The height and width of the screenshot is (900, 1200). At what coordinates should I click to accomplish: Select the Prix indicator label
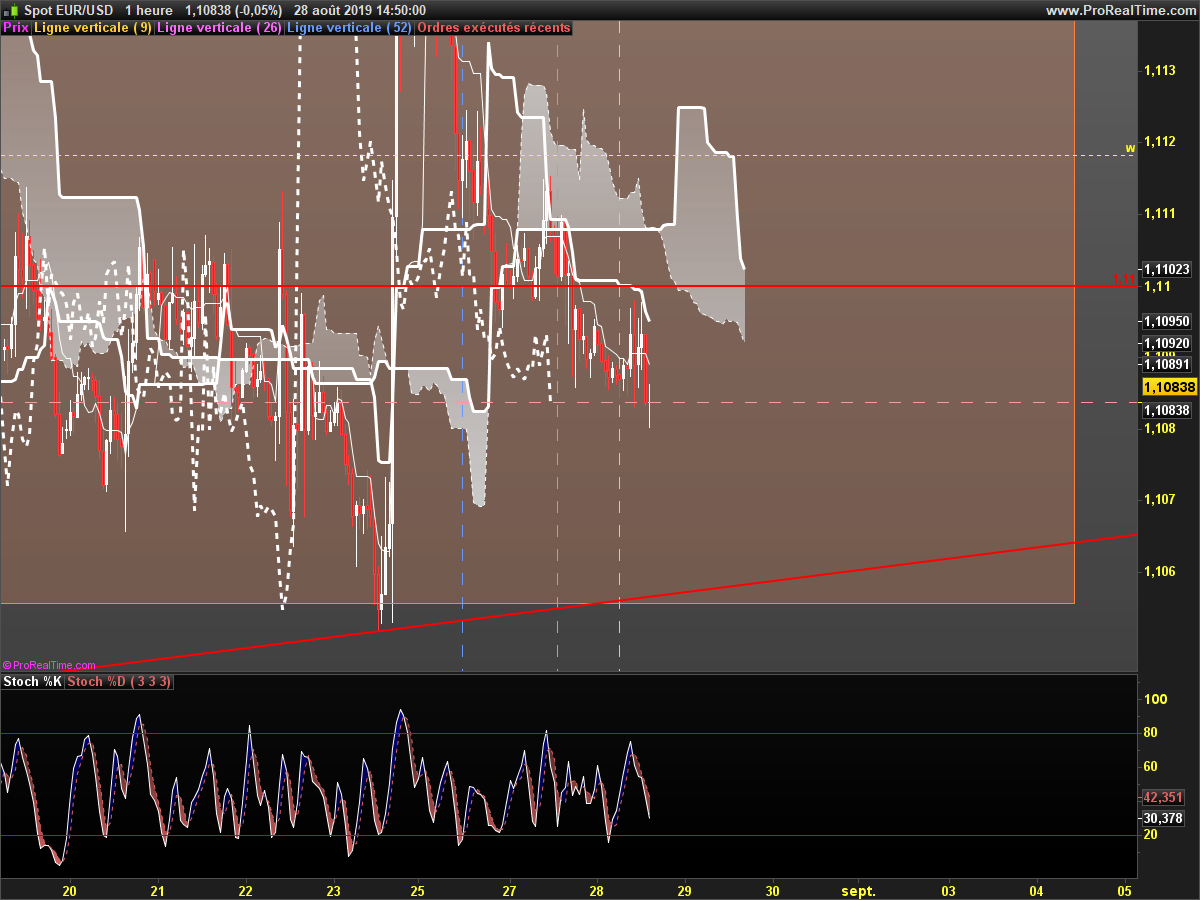point(16,28)
